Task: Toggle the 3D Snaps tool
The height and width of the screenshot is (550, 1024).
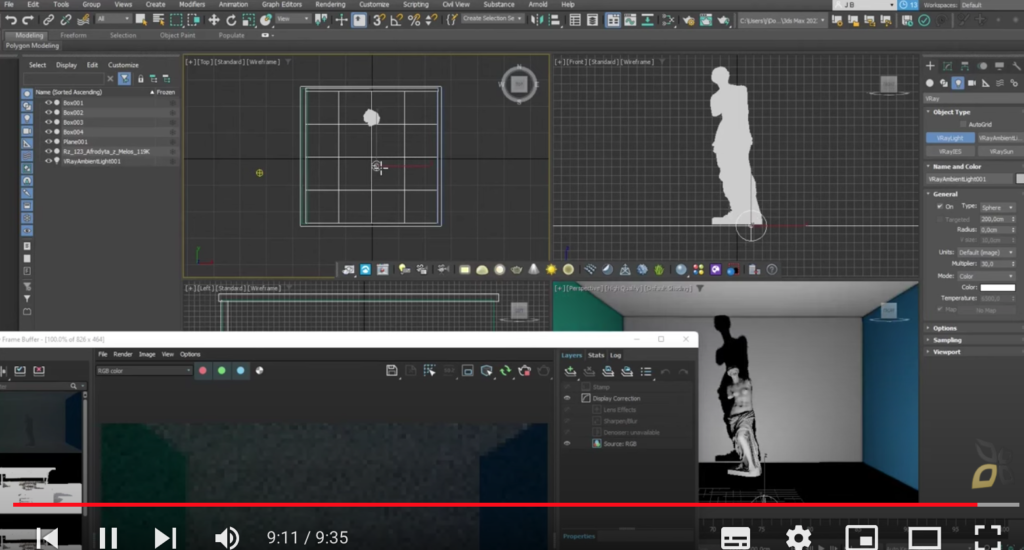Action: (378, 20)
